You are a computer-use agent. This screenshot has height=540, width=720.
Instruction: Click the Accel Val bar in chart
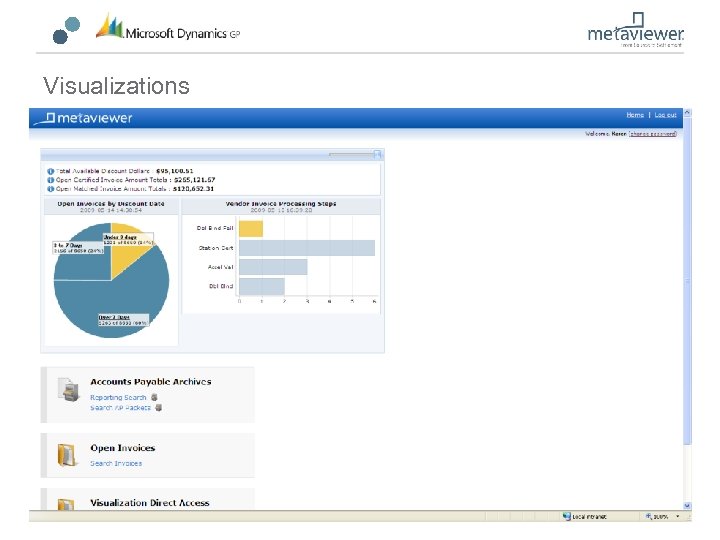click(273, 267)
